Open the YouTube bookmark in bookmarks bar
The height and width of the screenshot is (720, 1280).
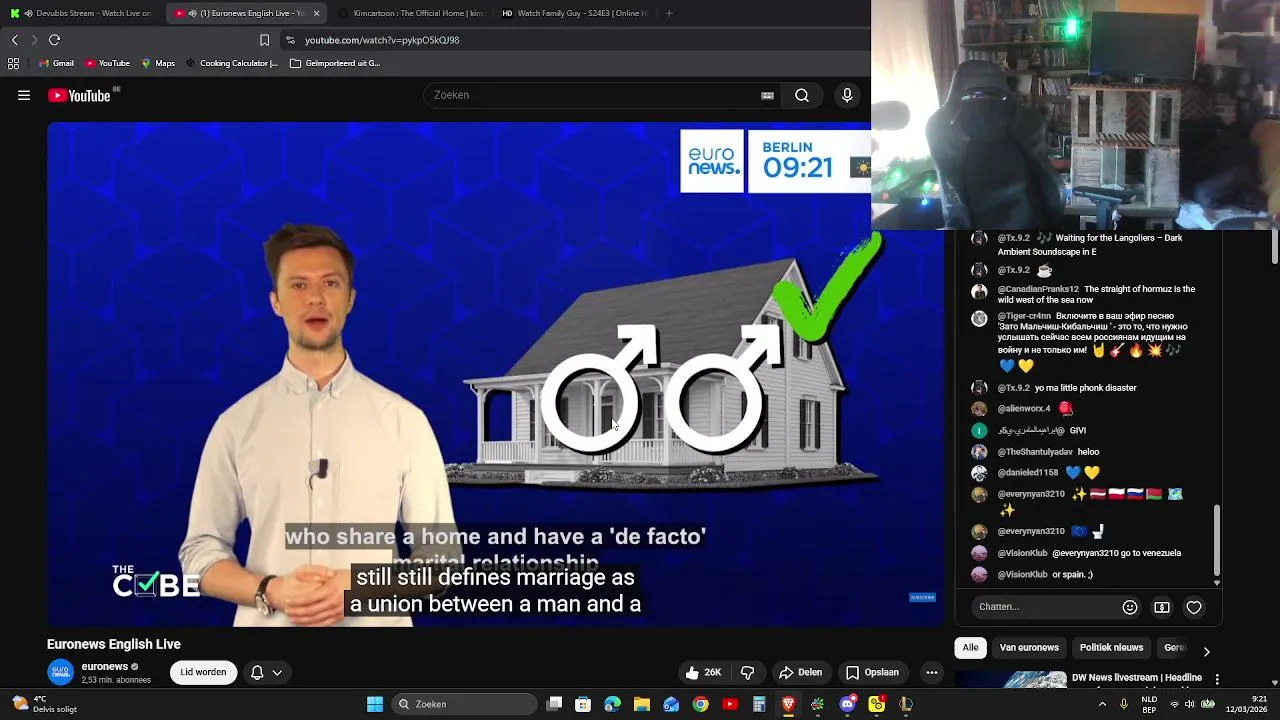pos(107,63)
